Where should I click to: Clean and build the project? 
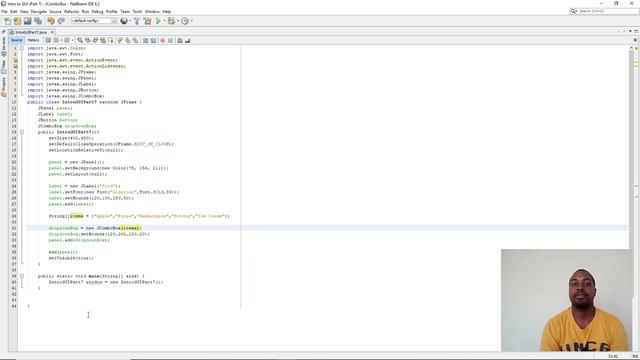147,21
